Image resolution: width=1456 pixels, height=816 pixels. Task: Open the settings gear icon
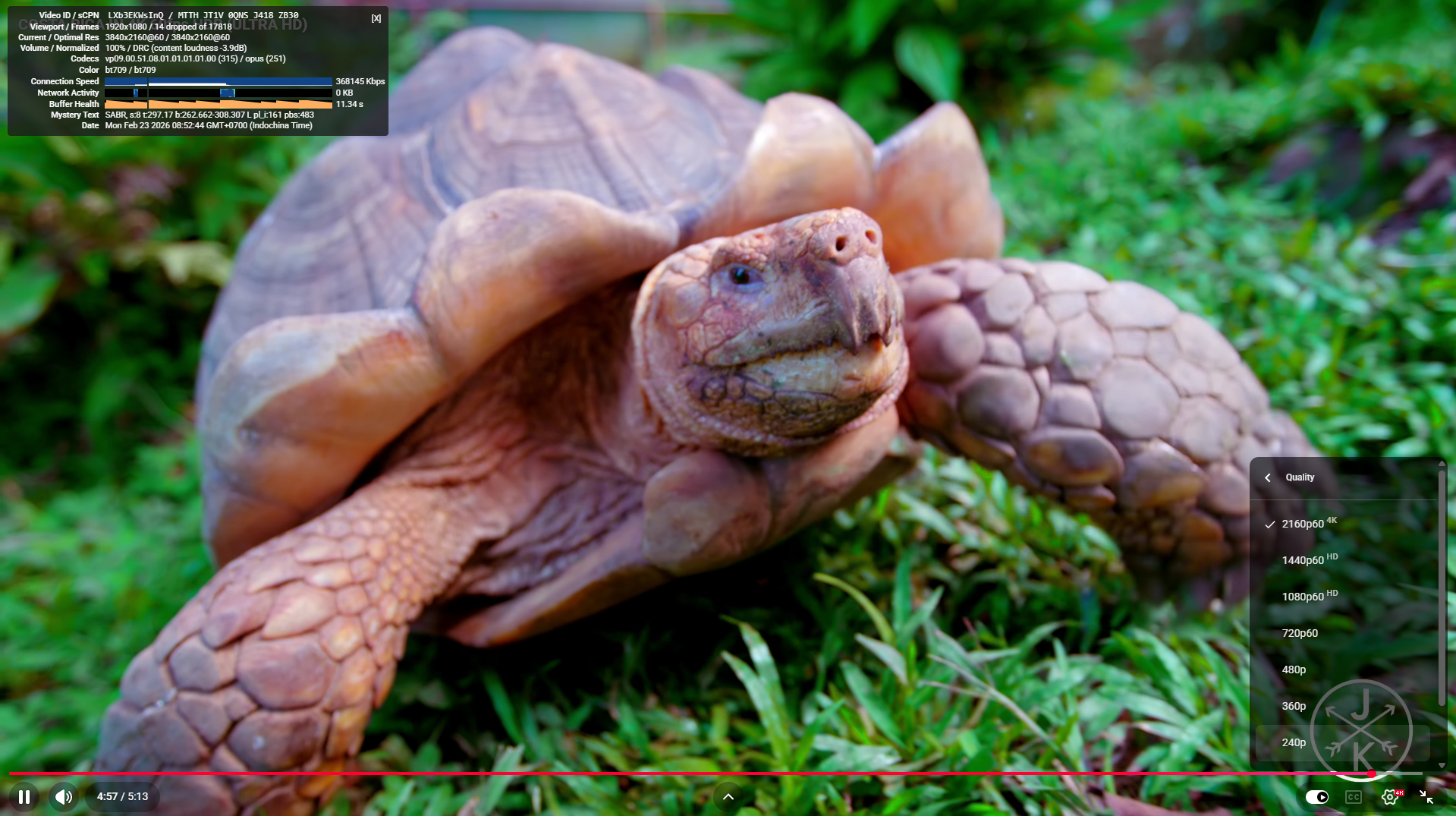click(1389, 797)
